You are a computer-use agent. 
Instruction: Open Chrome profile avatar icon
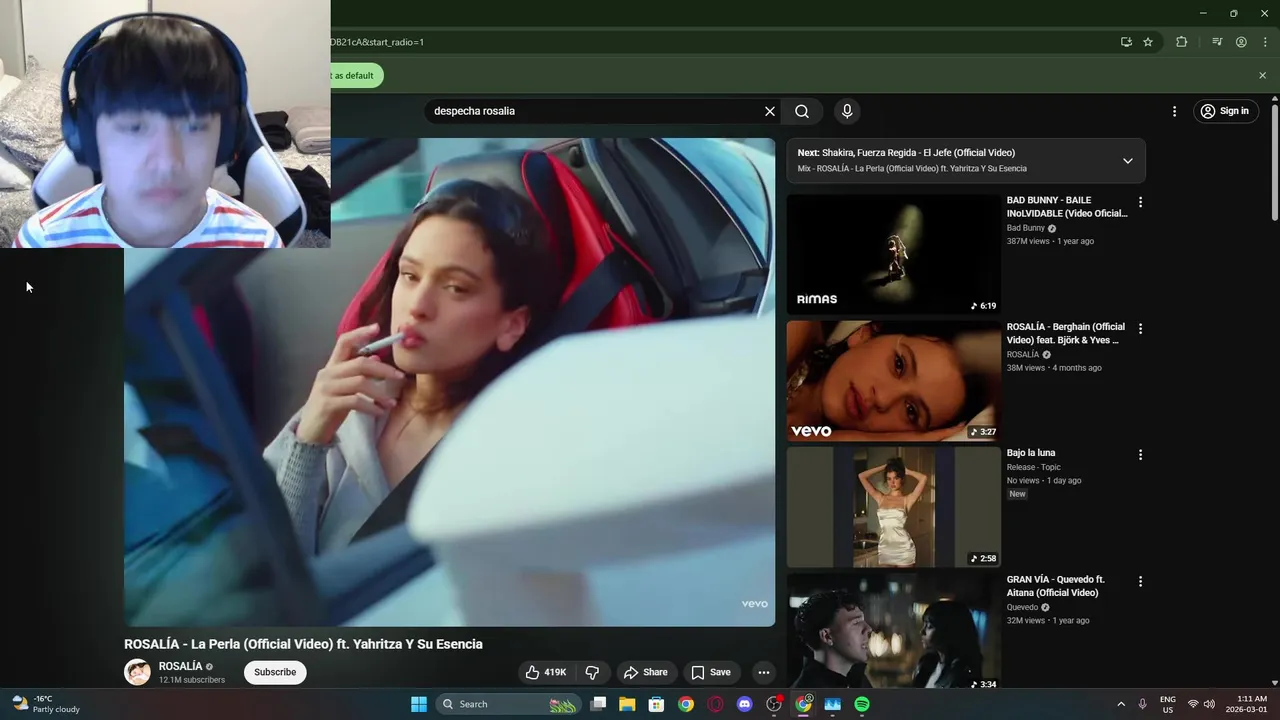click(1241, 42)
